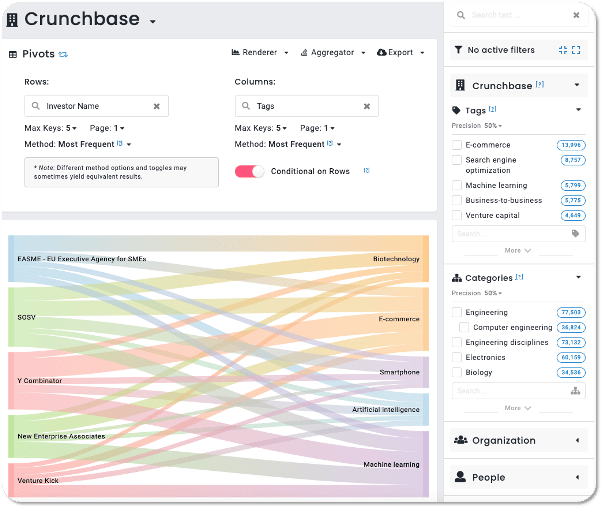
Task: Click the Engineering count badge
Action: click(571, 312)
